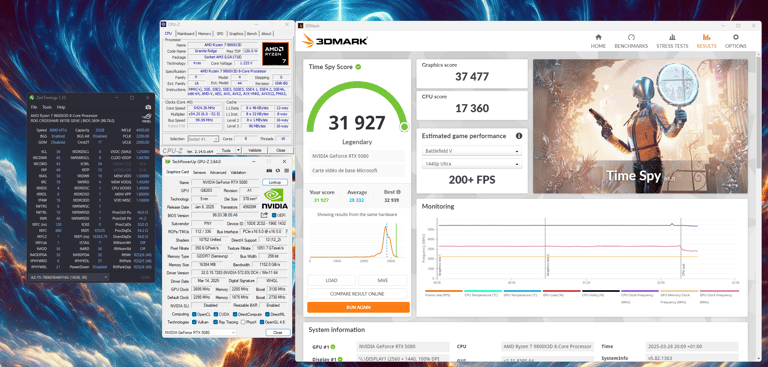Viewport: 768px width, 367px height.
Task: Click the SAVE button in 3DMark
Action: click(x=382, y=280)
